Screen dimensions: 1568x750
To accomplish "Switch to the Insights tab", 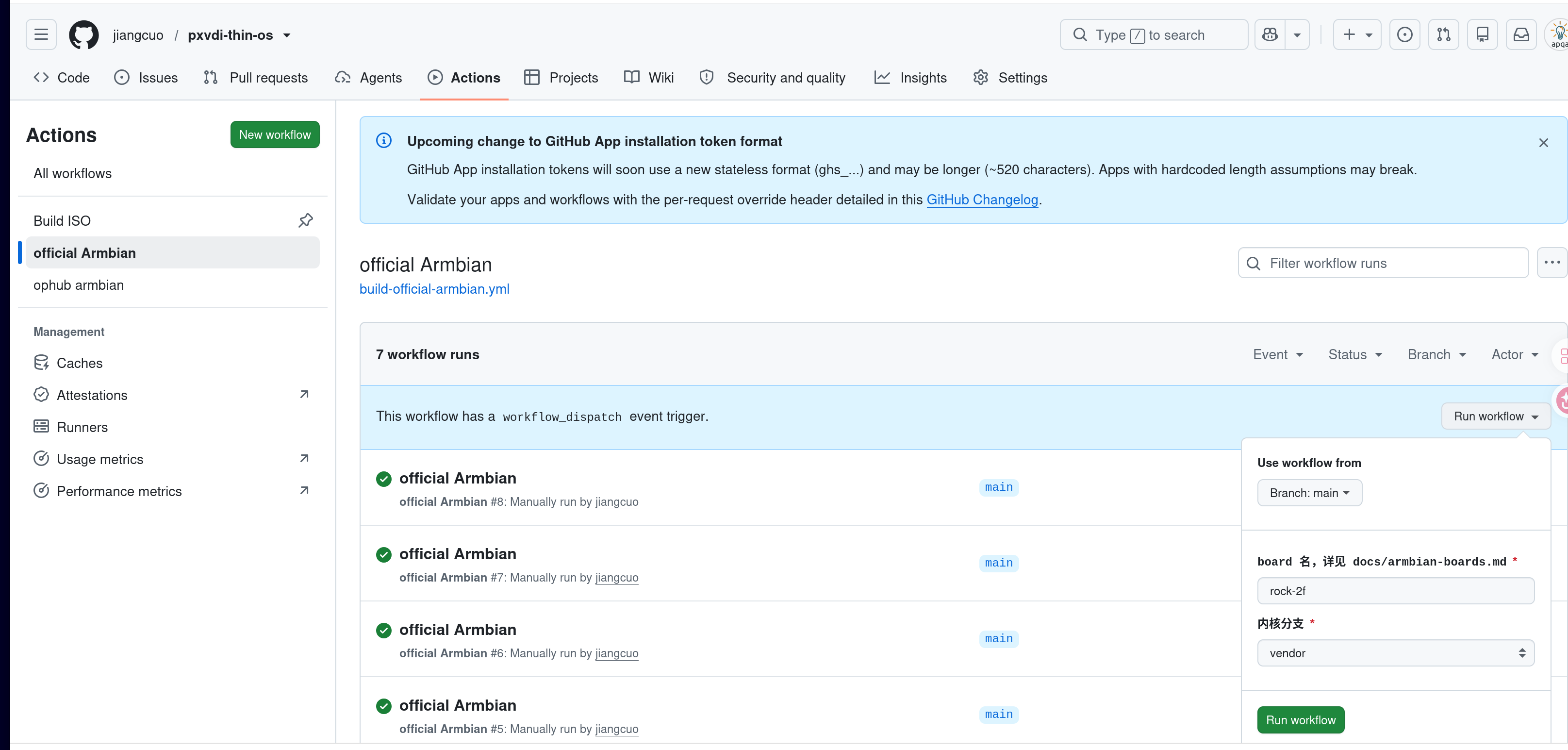I will pos(910,77).
